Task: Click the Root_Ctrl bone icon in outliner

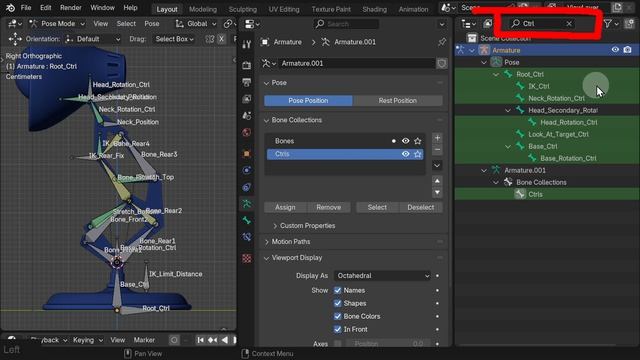Action: [508, 74]
